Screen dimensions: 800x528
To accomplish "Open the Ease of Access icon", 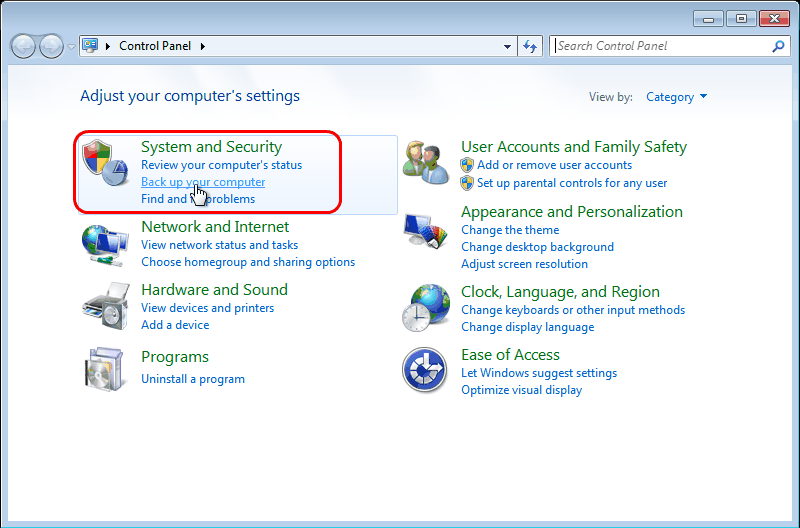I will click(424, 370).
